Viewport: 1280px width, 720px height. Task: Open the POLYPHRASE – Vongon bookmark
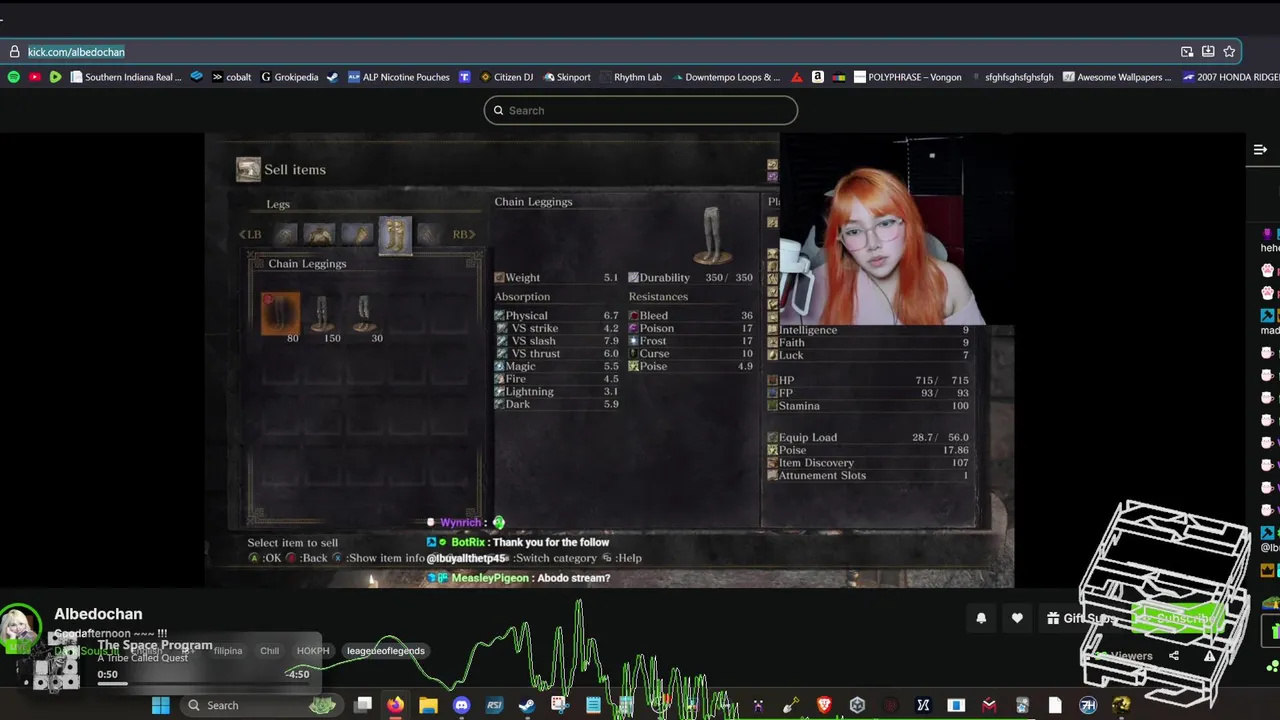tap(907, 77)
